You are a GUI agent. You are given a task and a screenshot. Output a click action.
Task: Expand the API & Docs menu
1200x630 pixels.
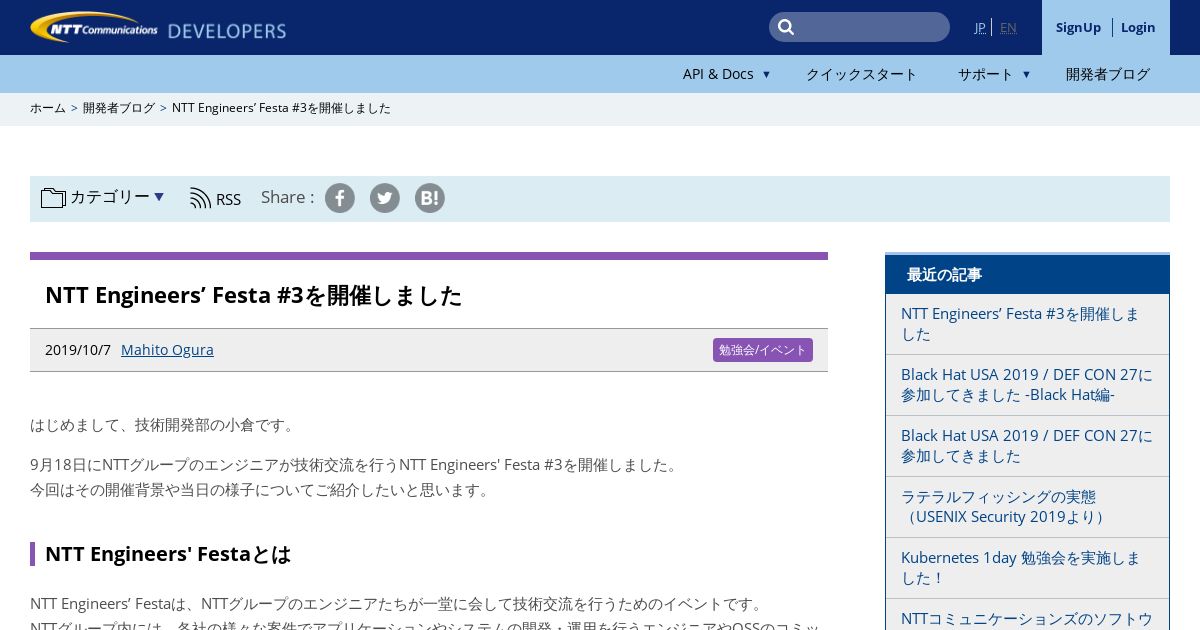726,74
